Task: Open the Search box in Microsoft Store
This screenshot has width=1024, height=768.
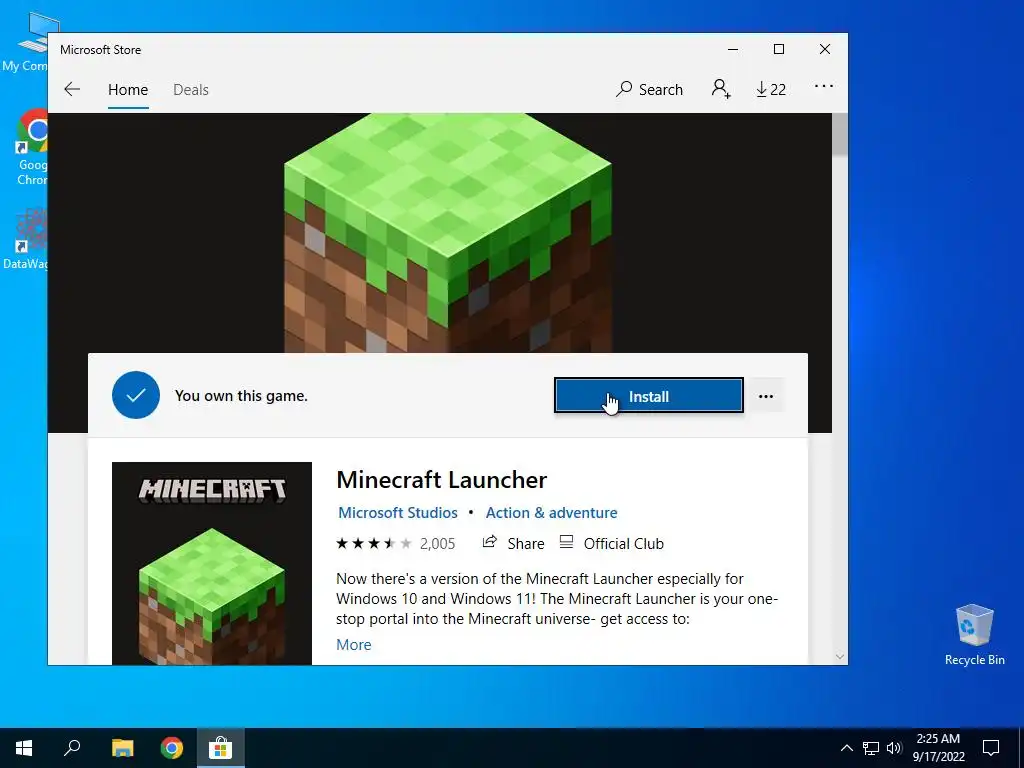Action: [649, 89]
